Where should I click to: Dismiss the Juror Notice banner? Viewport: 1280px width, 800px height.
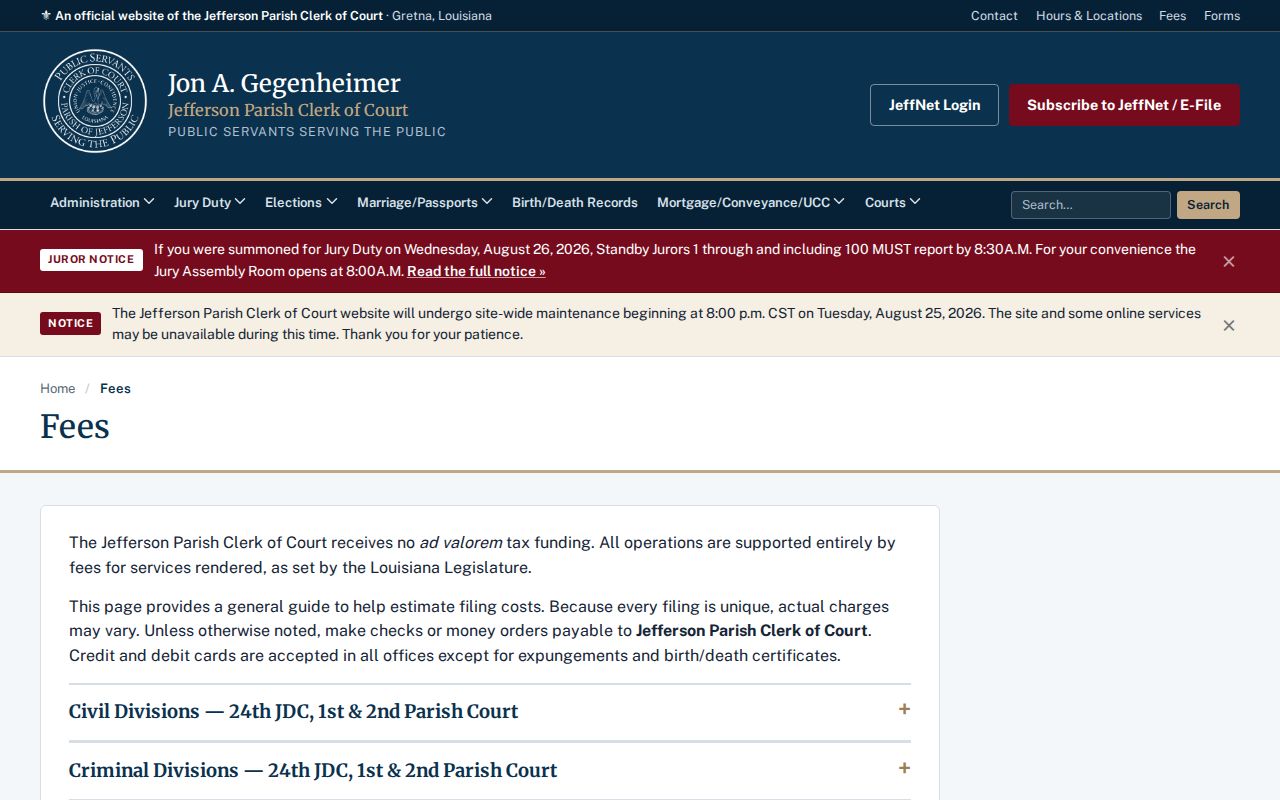1229,261
